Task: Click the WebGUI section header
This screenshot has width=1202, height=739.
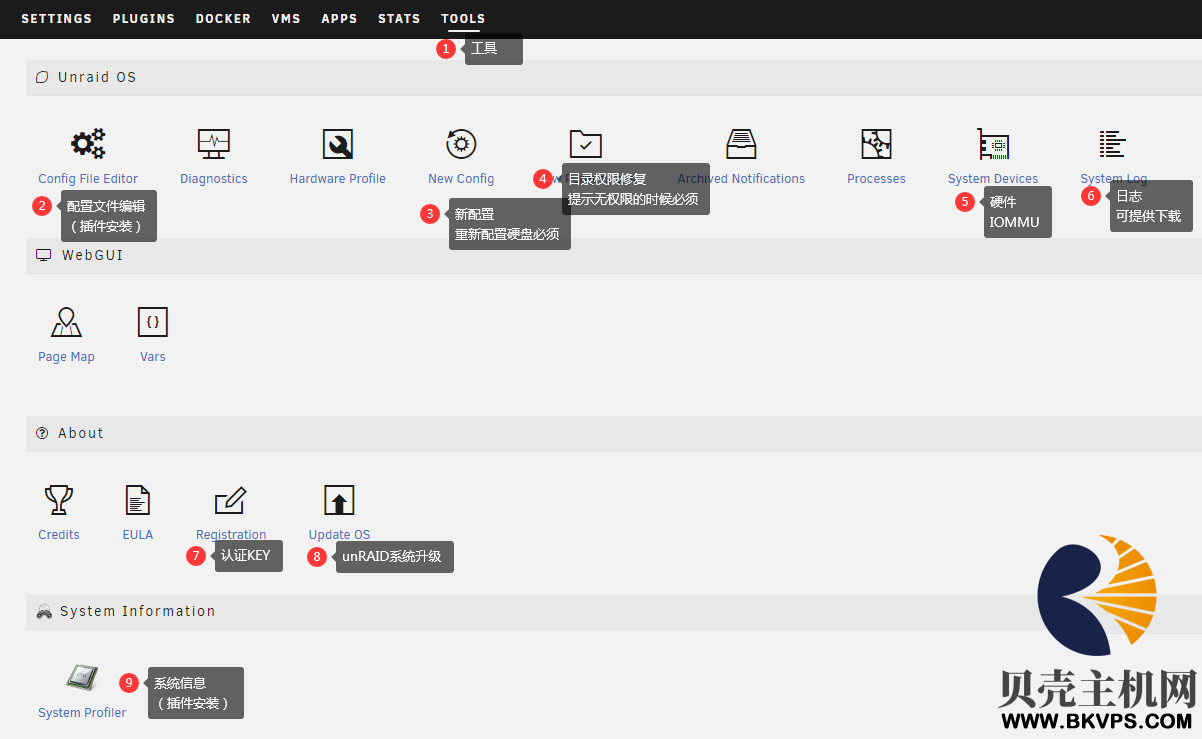Action: [x=614, y=256]
